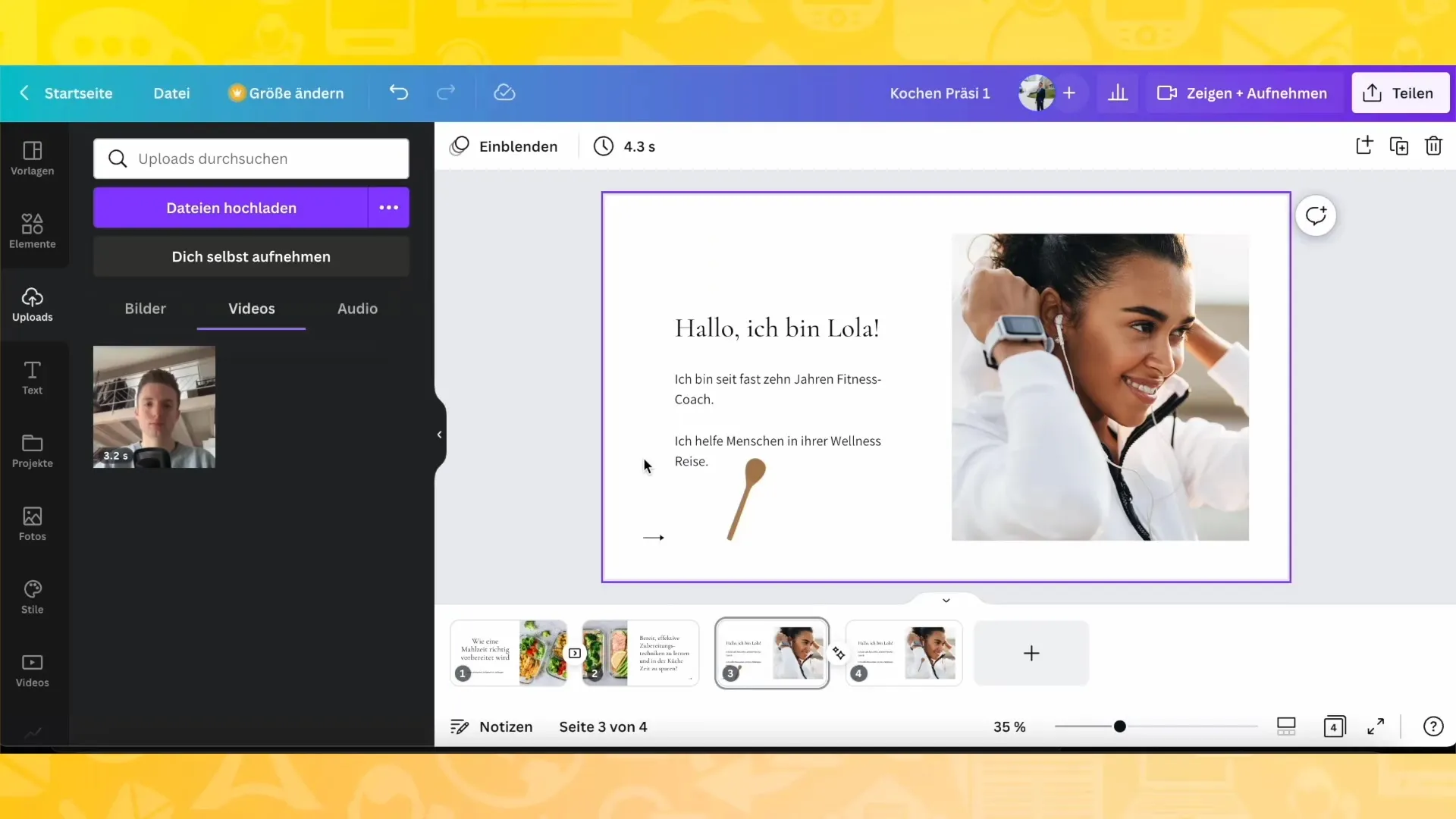Select the Bilder tab in uploads panel

tap(145, 308)
